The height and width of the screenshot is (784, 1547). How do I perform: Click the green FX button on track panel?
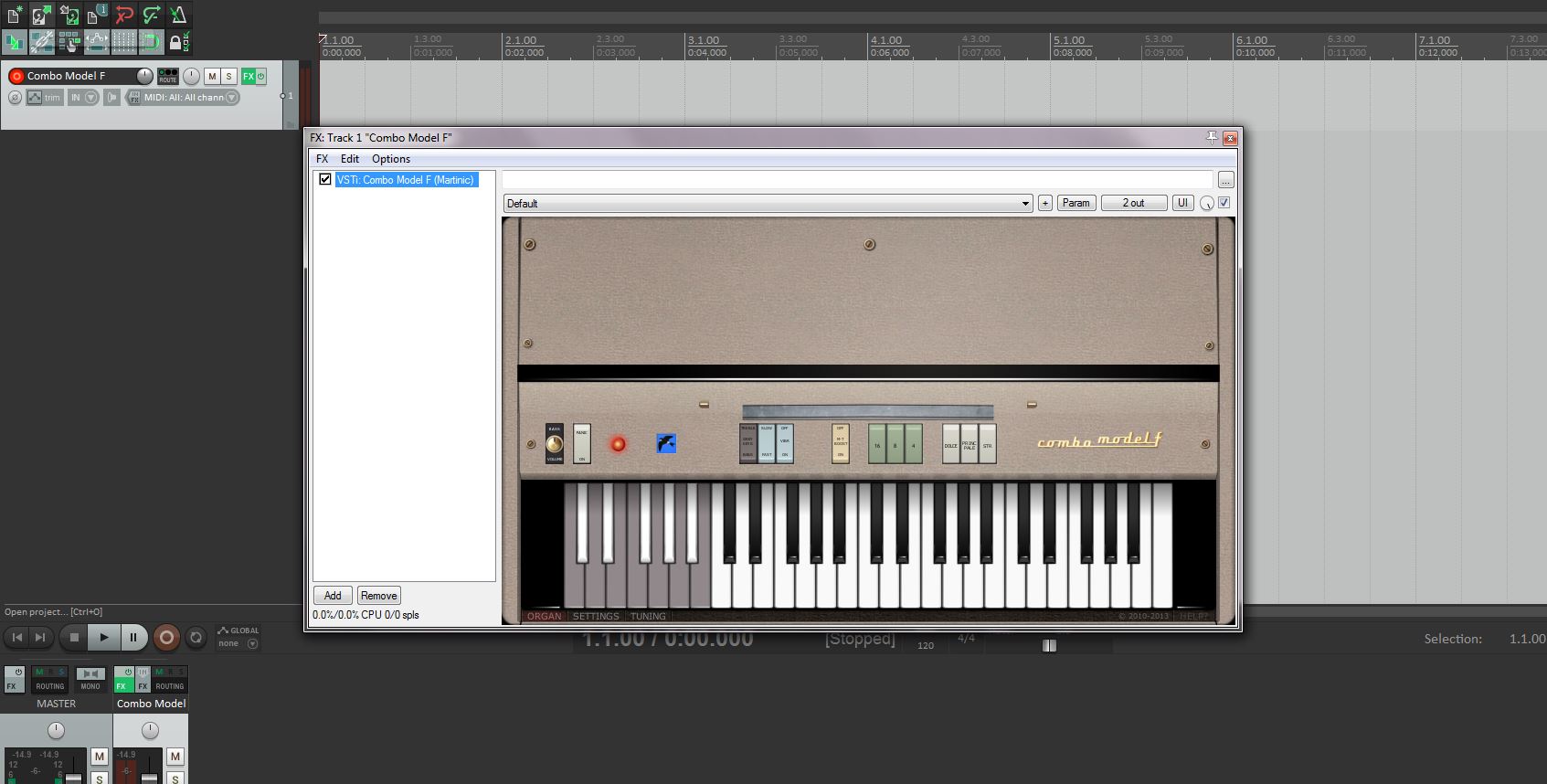click(x=248, y=76)
